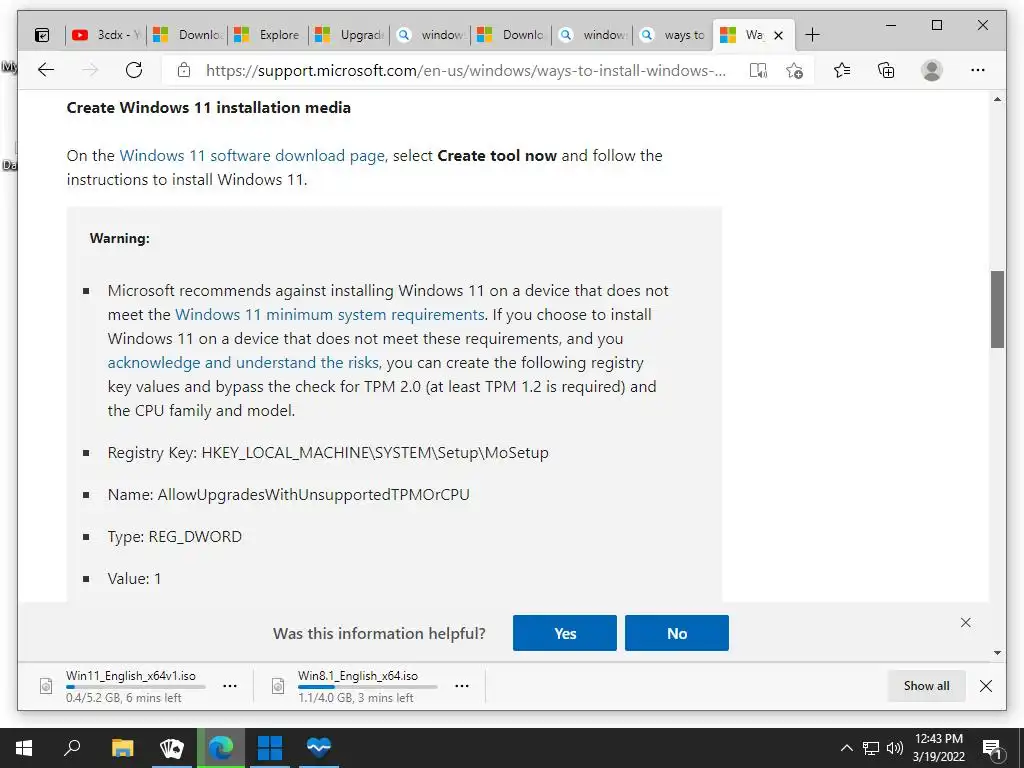Close the active Ways to install tab
Image resolution: width=1024 pixels, height=768 pixels.
pyautogui.click(x=778, y=35)
